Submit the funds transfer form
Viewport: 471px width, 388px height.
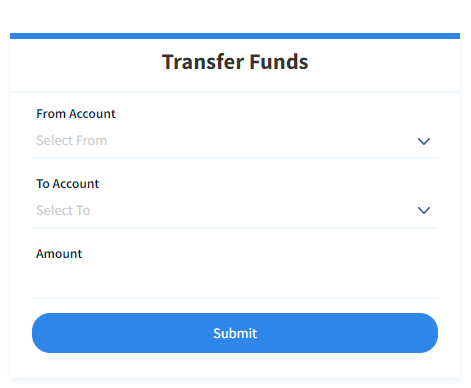(x=235, y=333)
